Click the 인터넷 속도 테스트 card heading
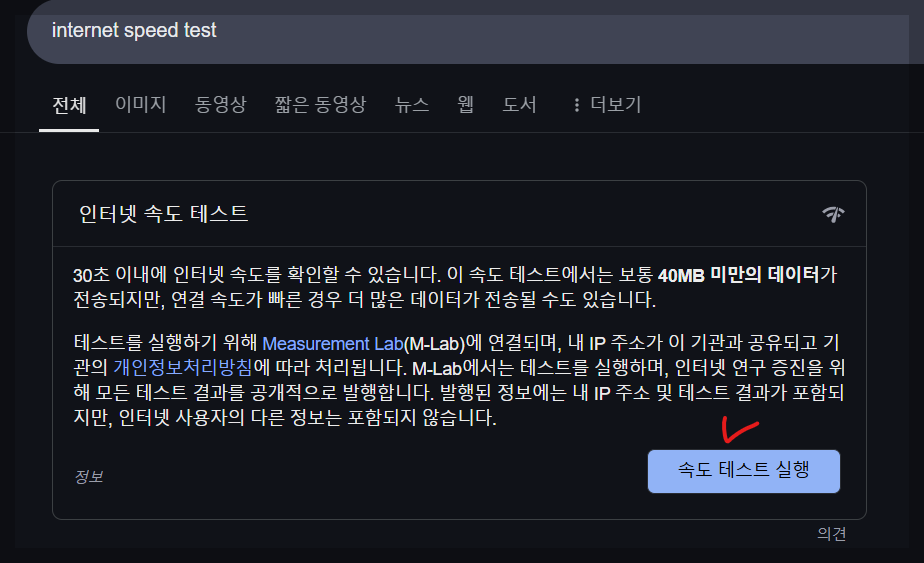The height and width of the screenshot is (563, 924). pos(163,213)
